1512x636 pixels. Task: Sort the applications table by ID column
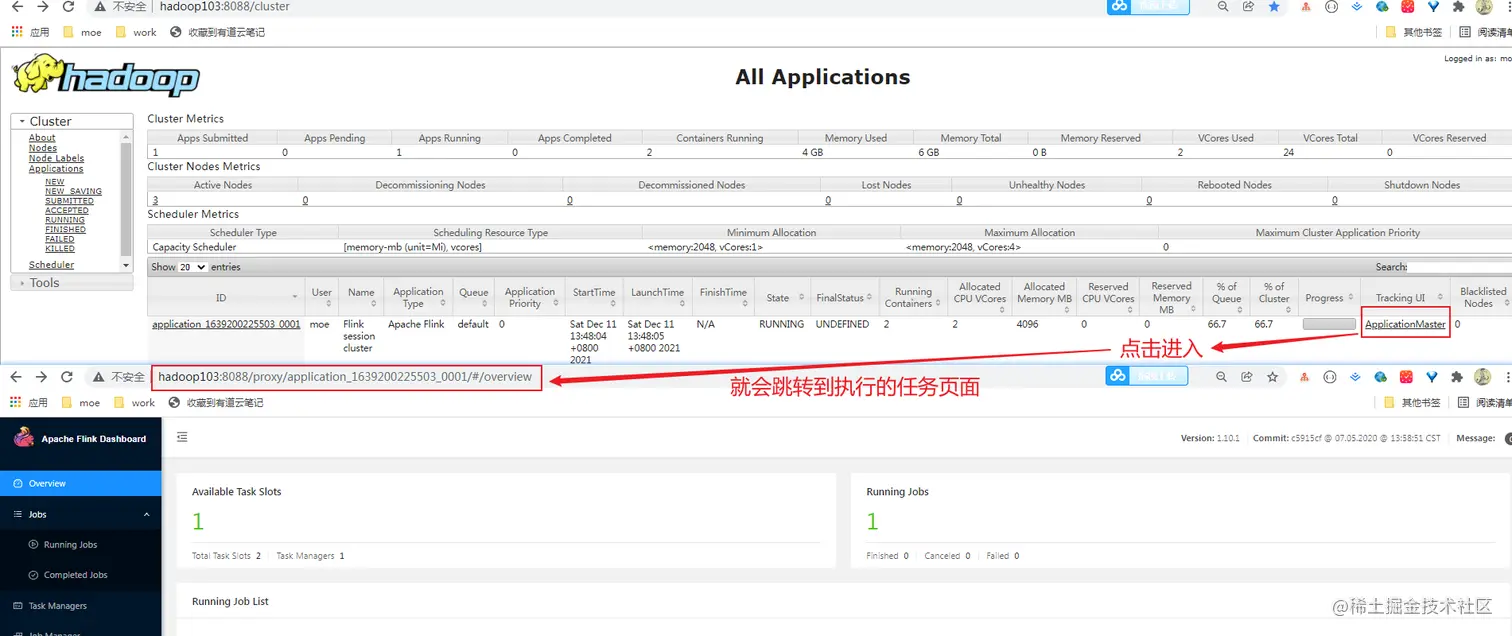pos(226,297)
